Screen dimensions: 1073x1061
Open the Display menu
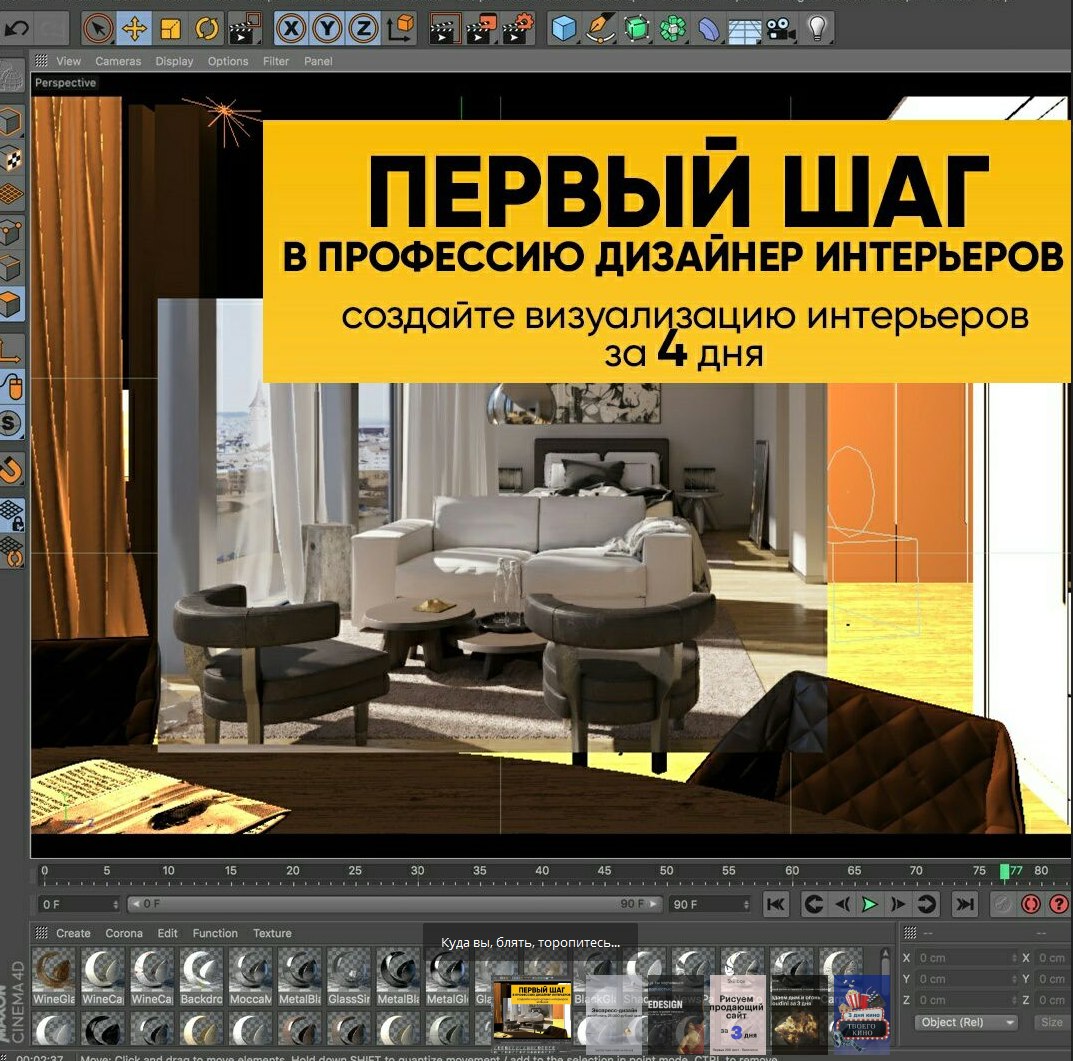pyautogui.click(x=174, y=61)
